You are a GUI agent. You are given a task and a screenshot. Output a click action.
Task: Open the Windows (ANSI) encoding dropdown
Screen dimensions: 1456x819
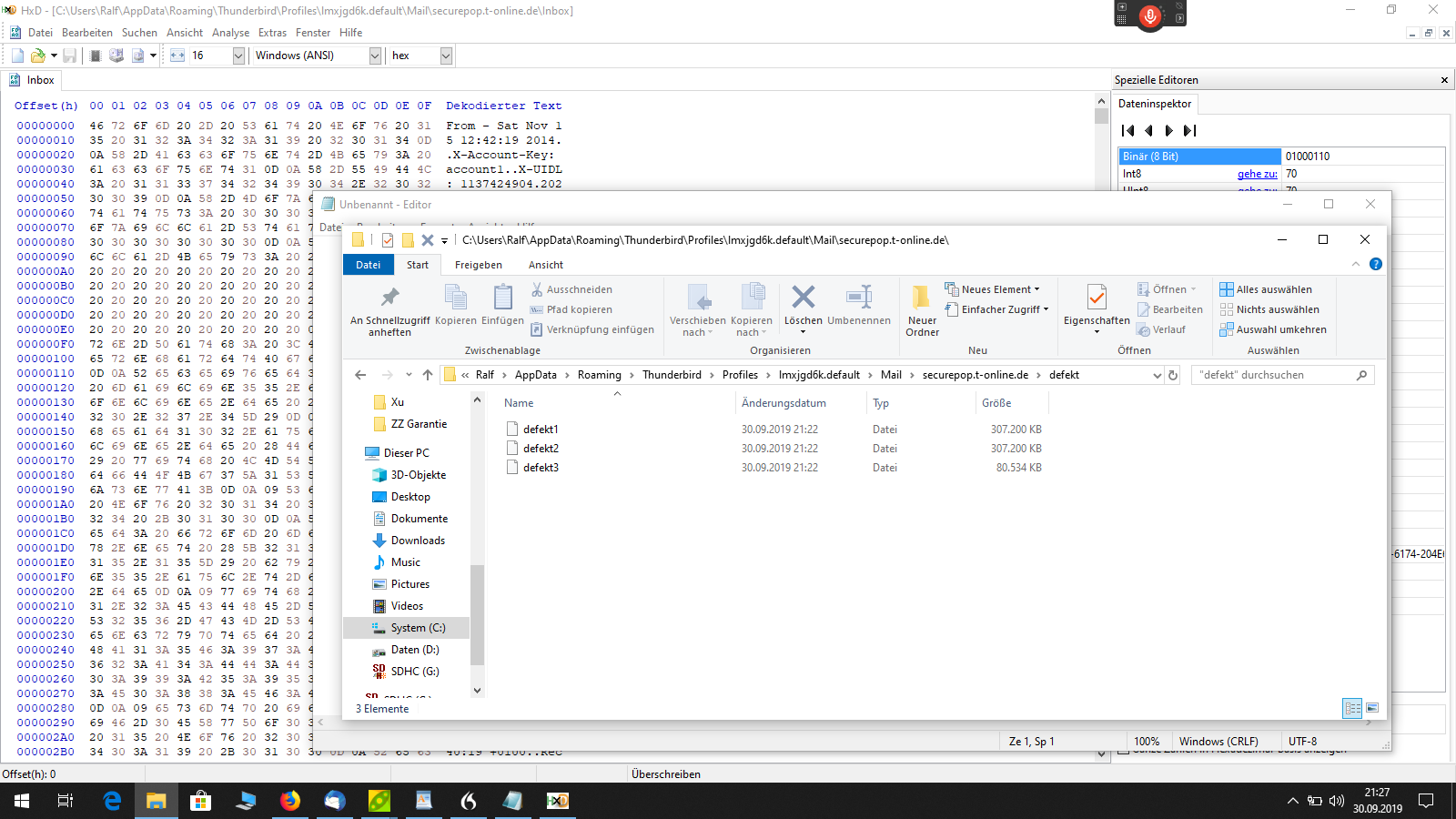pyautogui.click(x=374, y=56)
